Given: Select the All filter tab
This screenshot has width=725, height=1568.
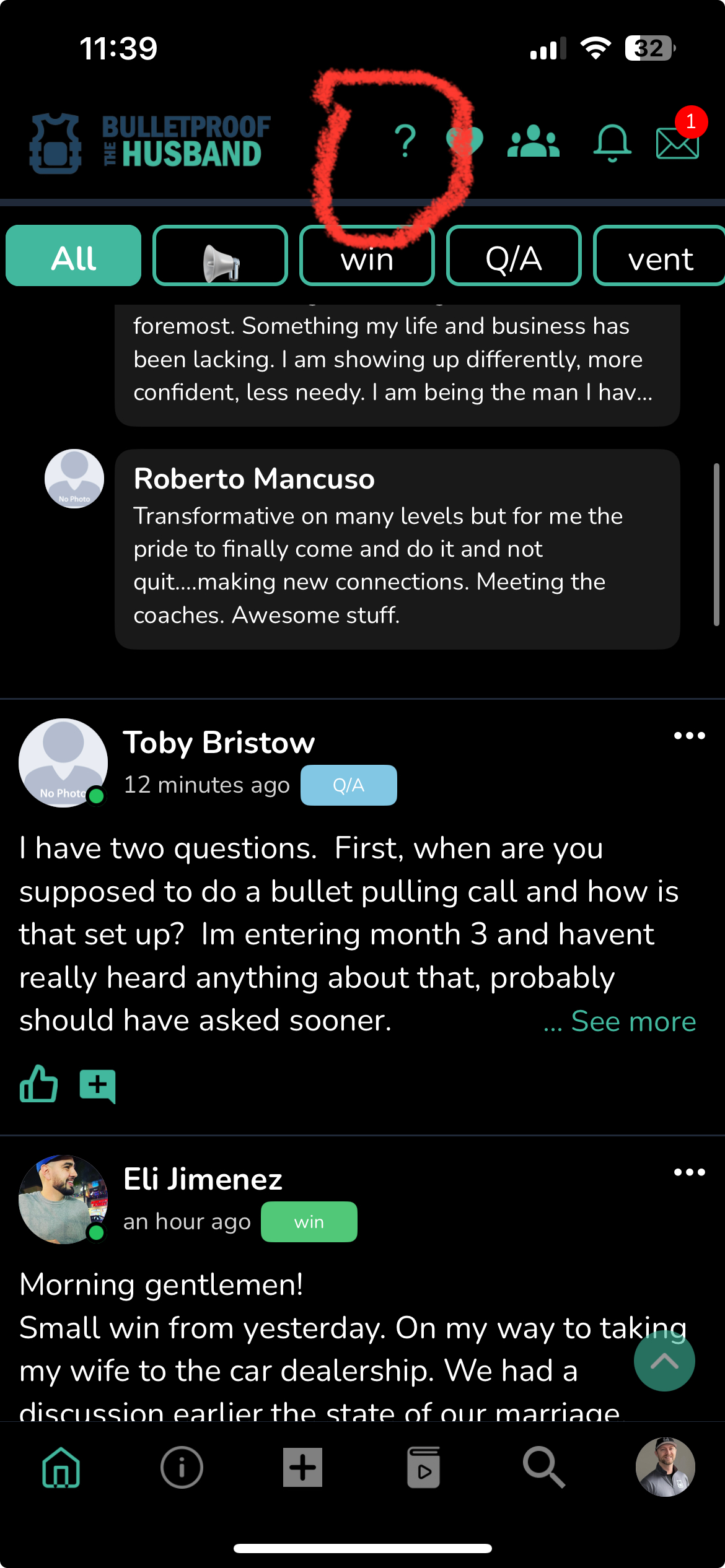Looking at the screenshot, I should point(74,256).
